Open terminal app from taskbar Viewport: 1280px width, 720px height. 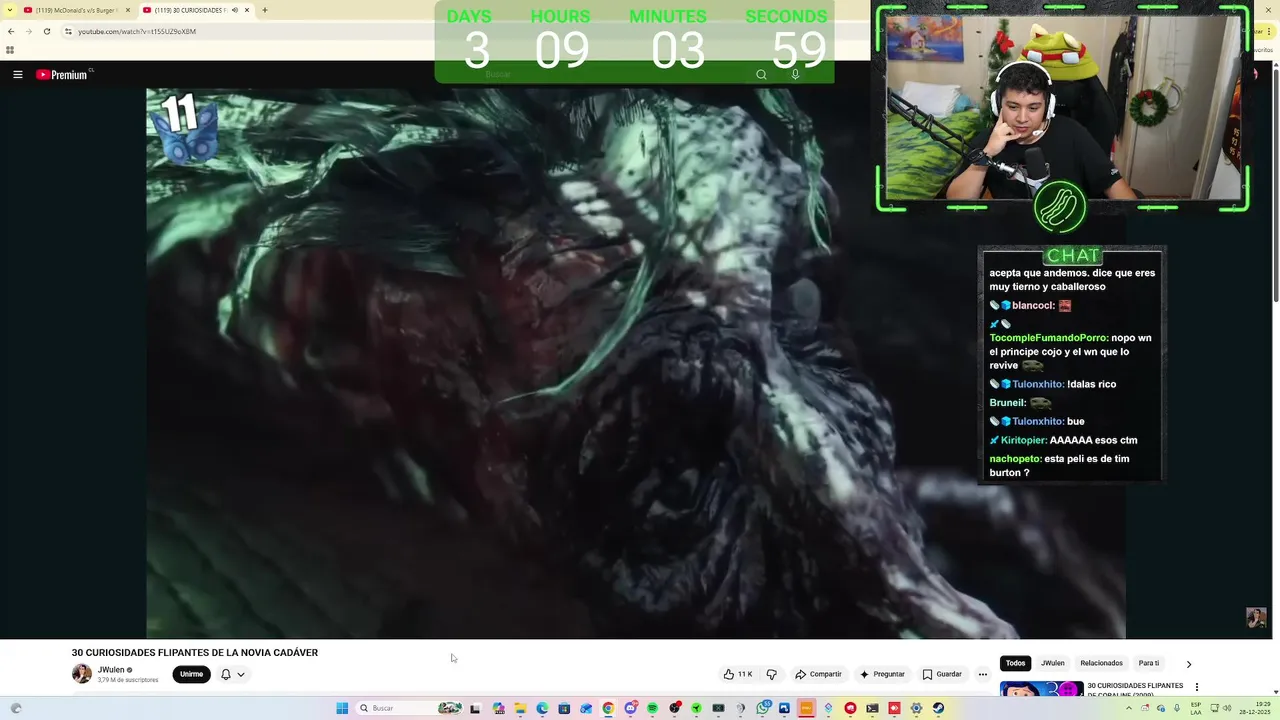coord(872,708)
